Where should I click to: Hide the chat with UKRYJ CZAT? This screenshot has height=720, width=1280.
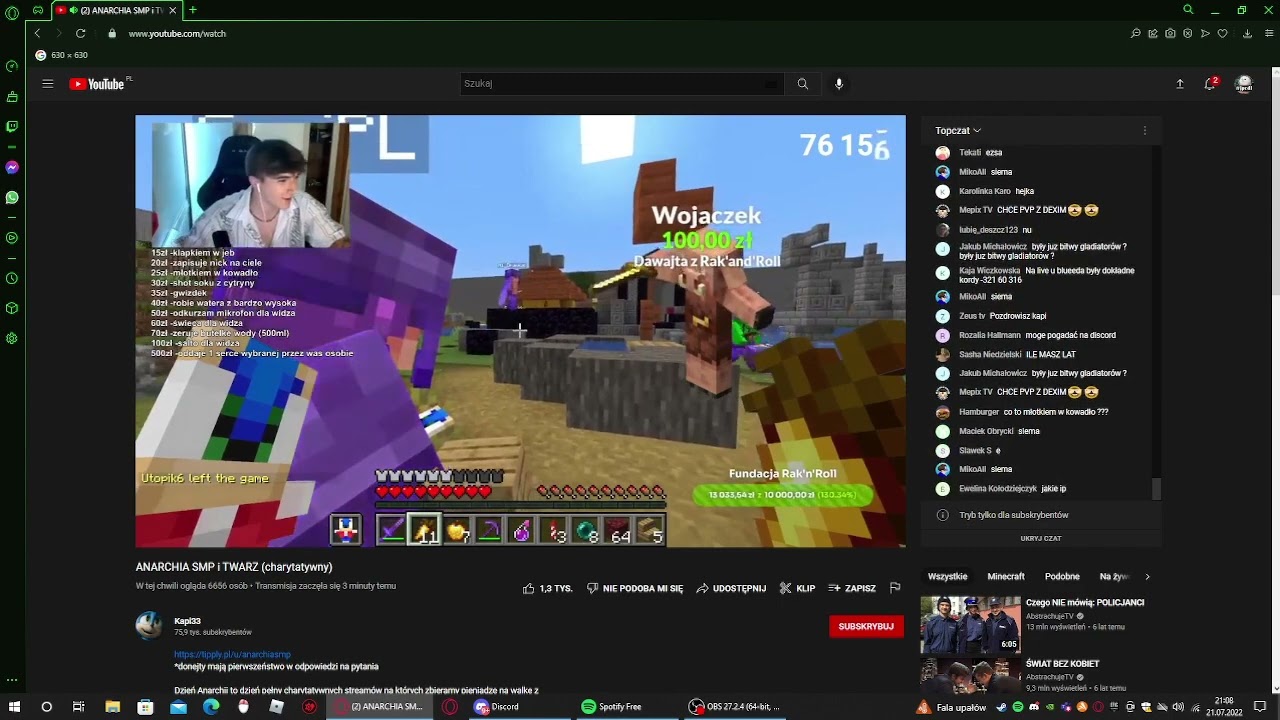coord(1041,538)
